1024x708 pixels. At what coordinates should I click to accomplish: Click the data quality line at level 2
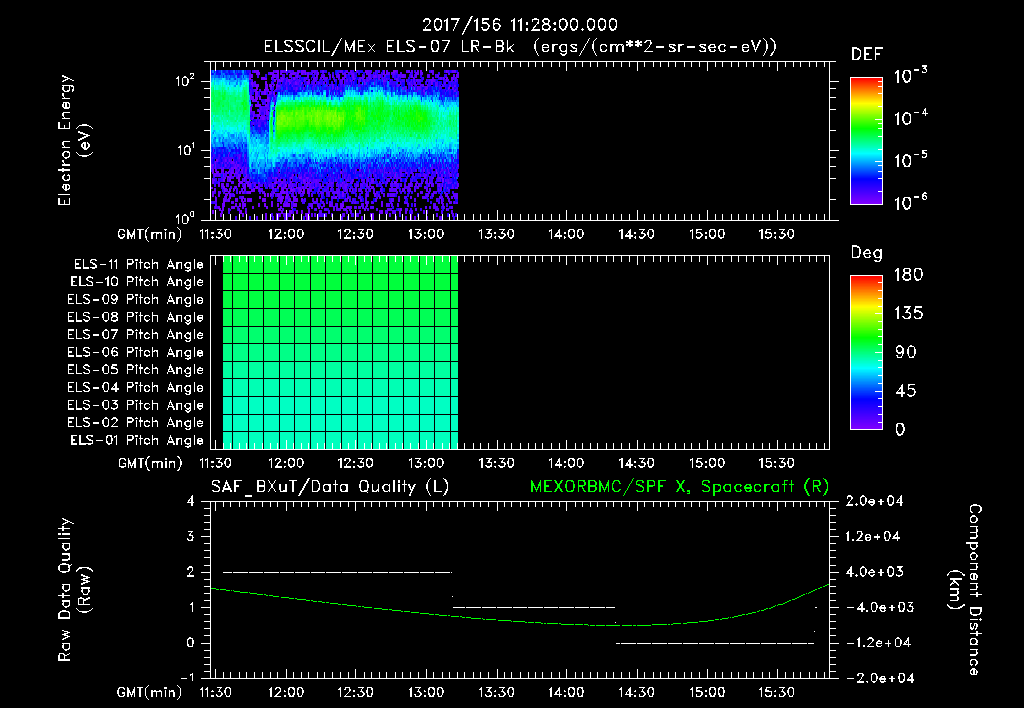pos(338,572)
